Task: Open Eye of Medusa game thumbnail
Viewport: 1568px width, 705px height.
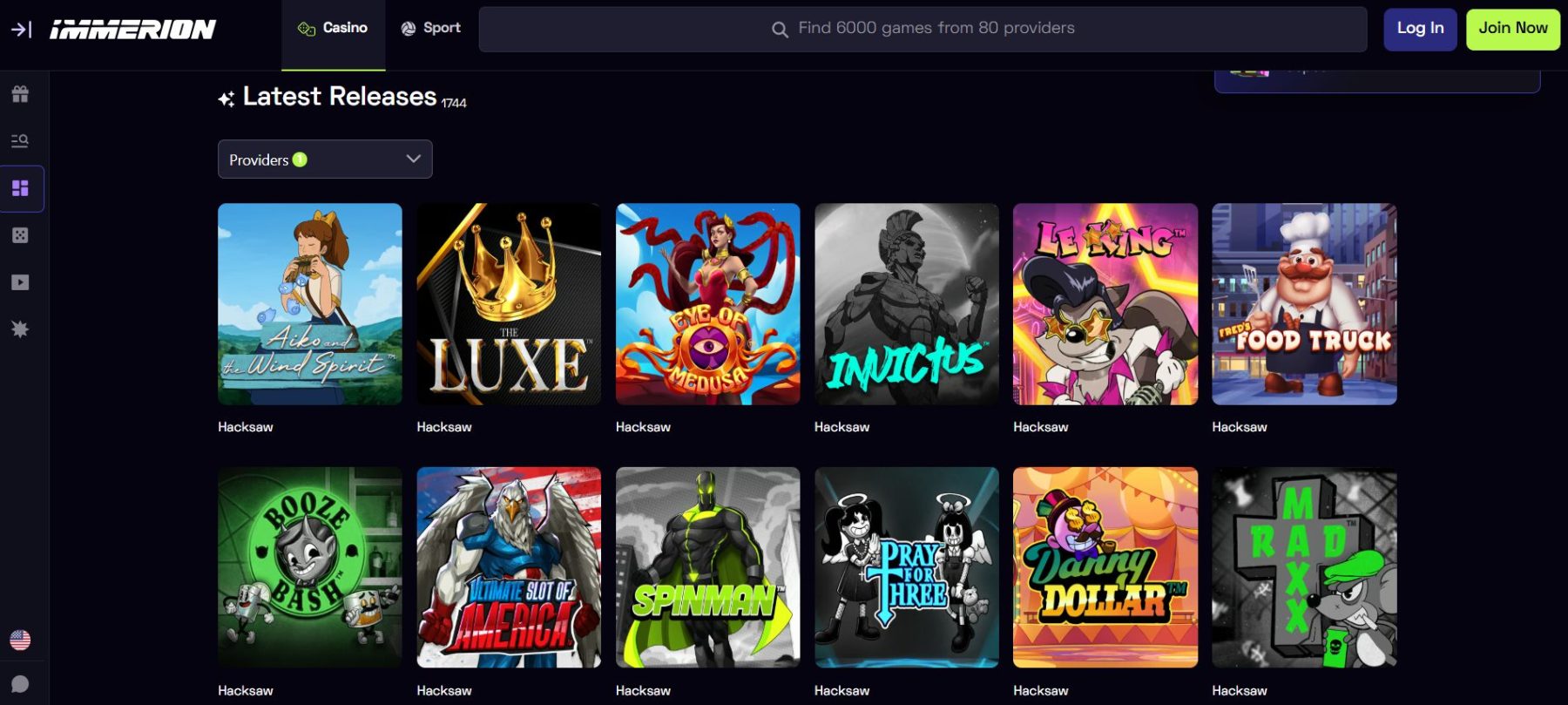Action: coord(707,304)
